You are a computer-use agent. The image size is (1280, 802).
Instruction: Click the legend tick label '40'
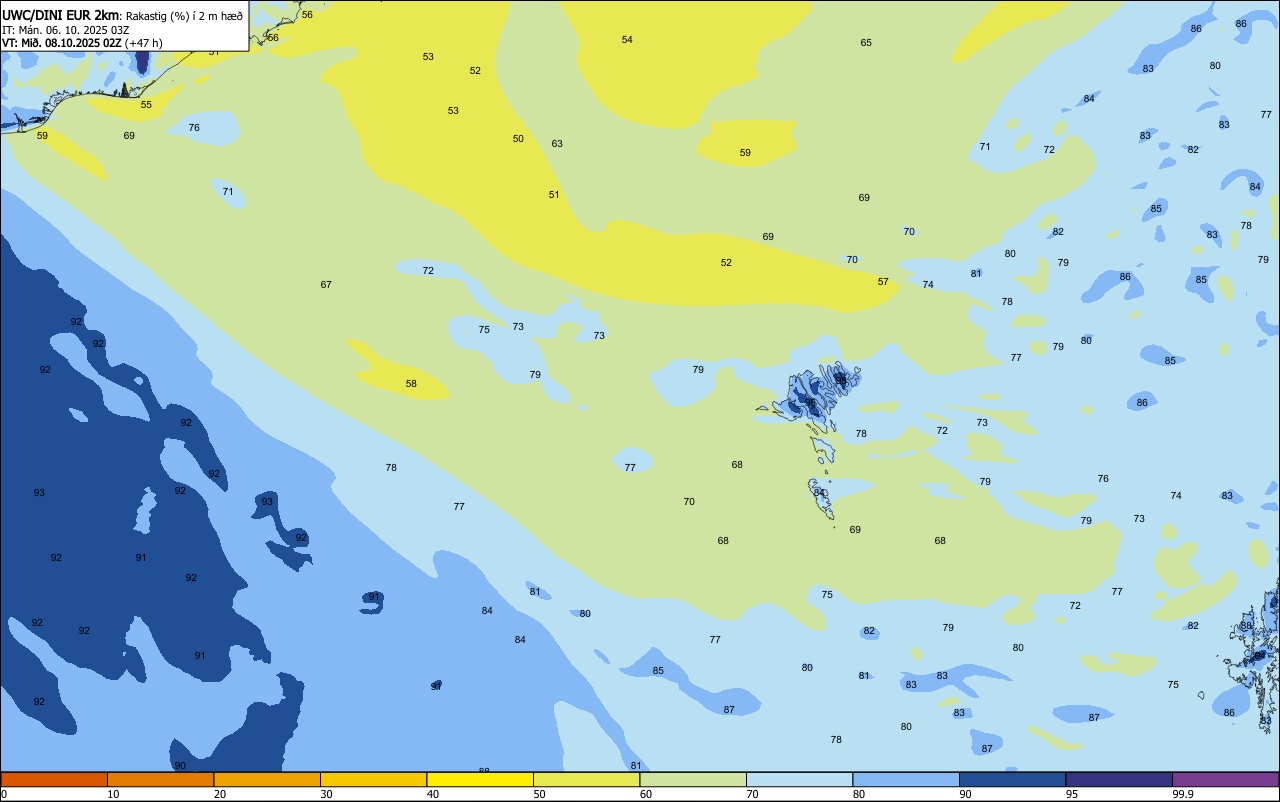pos(433,794)
